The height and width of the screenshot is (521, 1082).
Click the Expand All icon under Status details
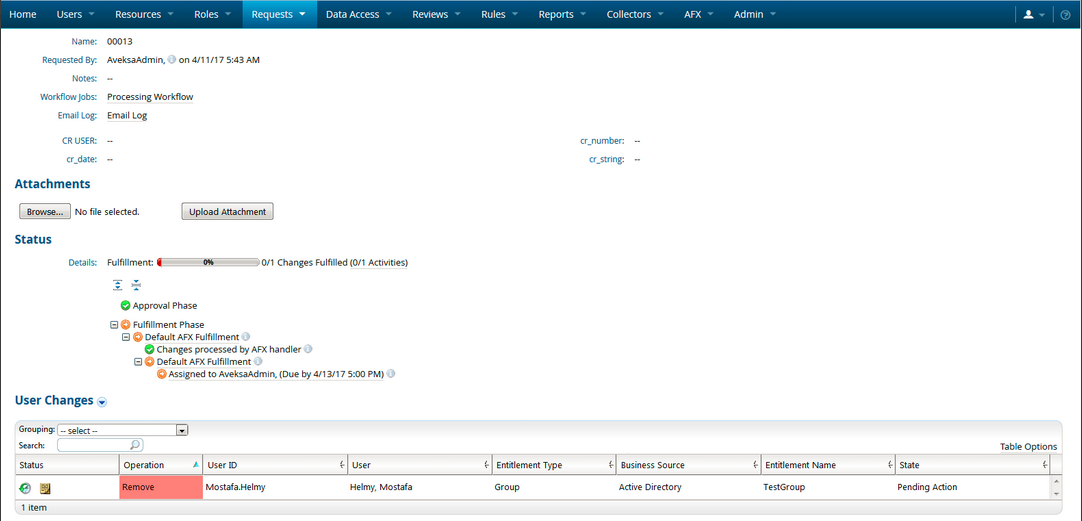pyautogui.click(x=118, y=284)
